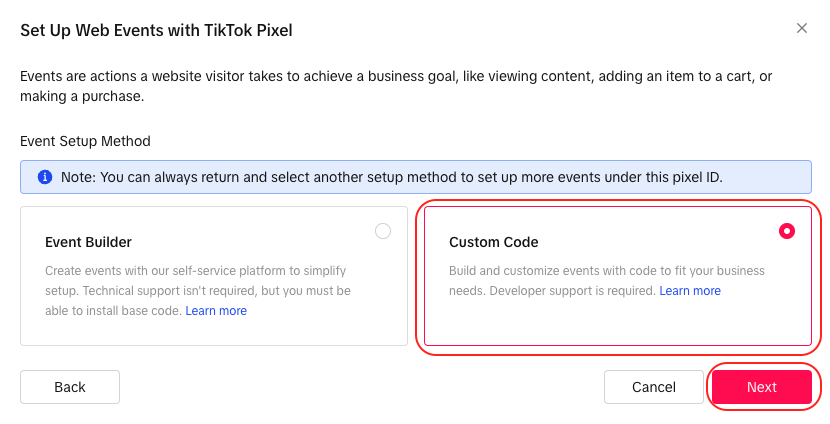Click the pixel ID note text
Viewport: 830px width, 424px height.
point(392,177)
